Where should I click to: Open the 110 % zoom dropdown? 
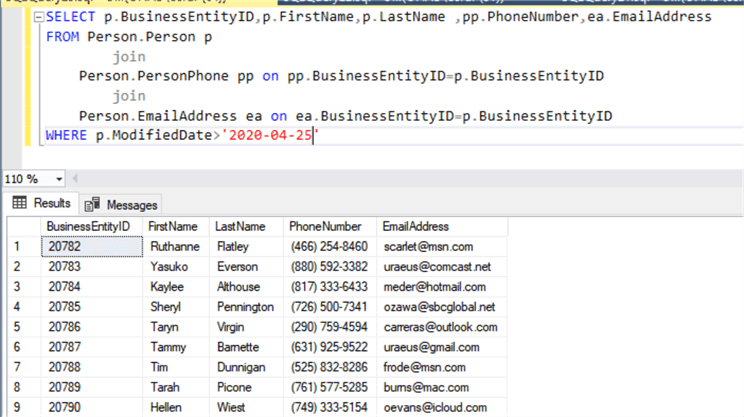(x=59, y=179)
